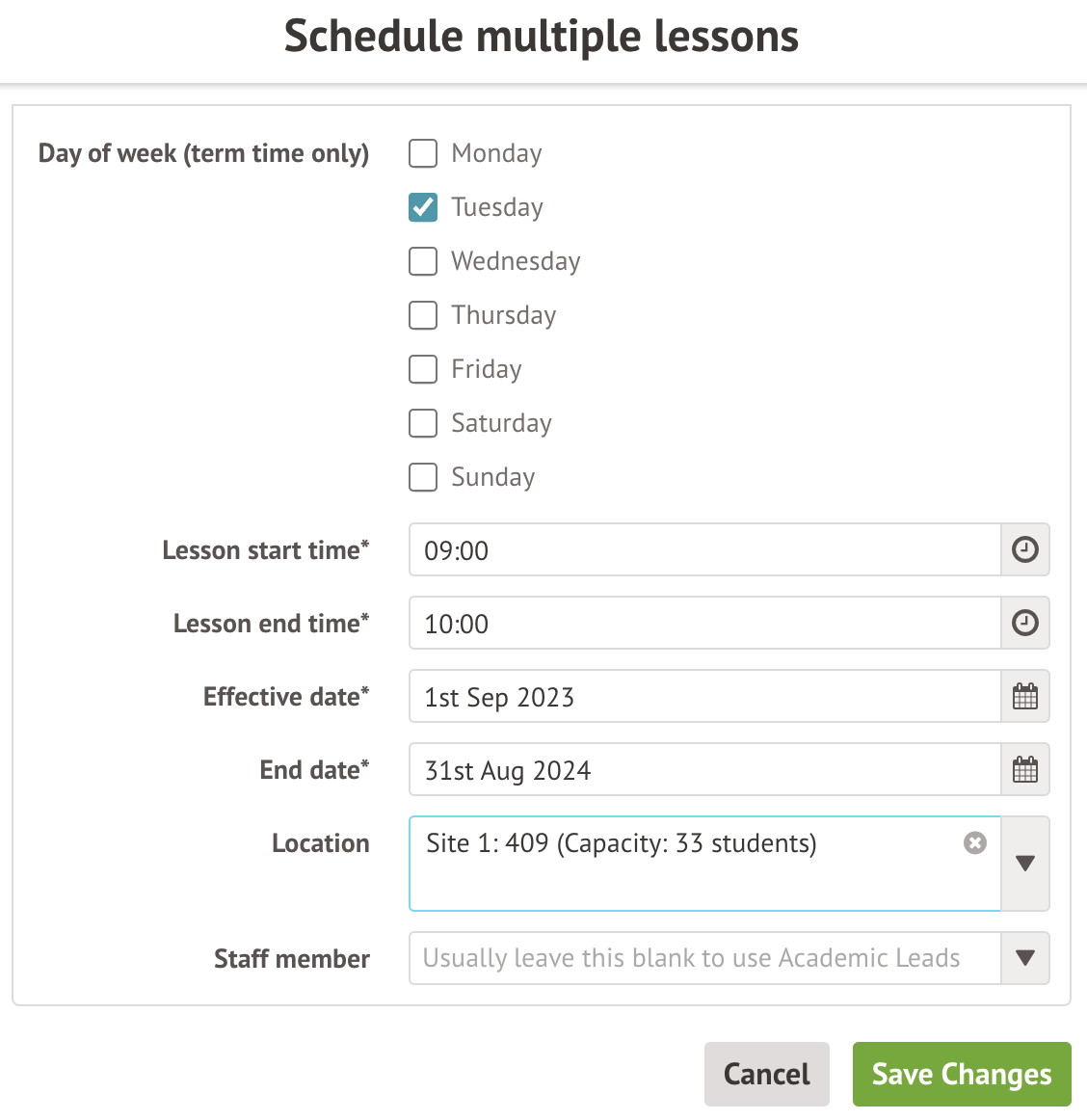1087x1120 pixels.
Task: Check the Saturday checkbox
Action: (423, 423)
